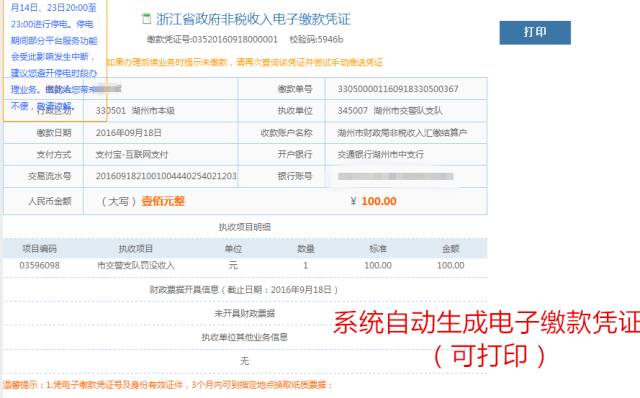Select the 未开具财政票据 status text
640x398 pixels.
coord(244,314)
